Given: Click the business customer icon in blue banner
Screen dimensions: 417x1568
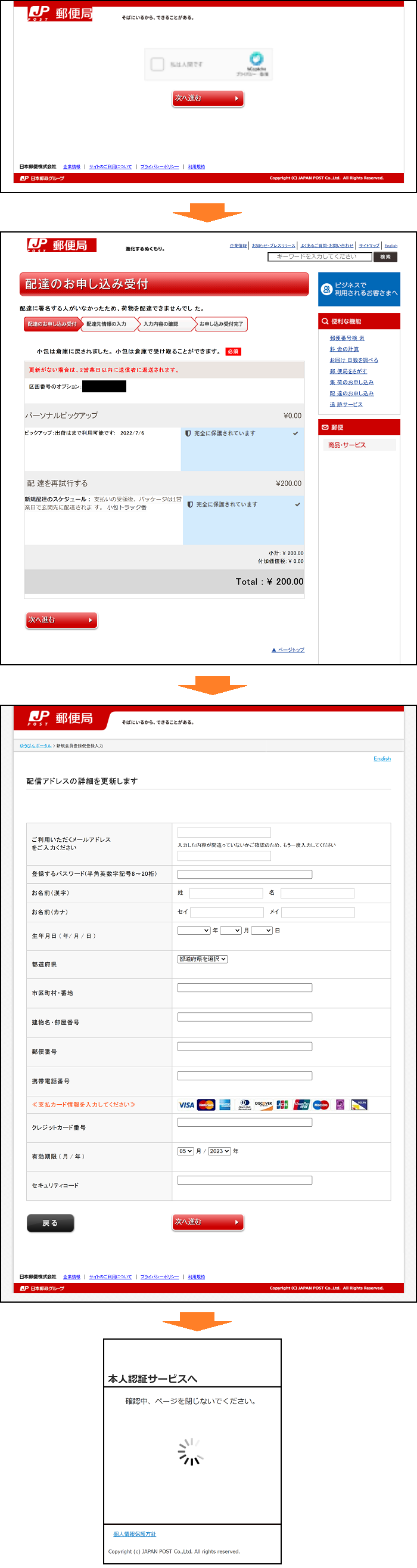Looking at the screenshot, I should [326, 289].
